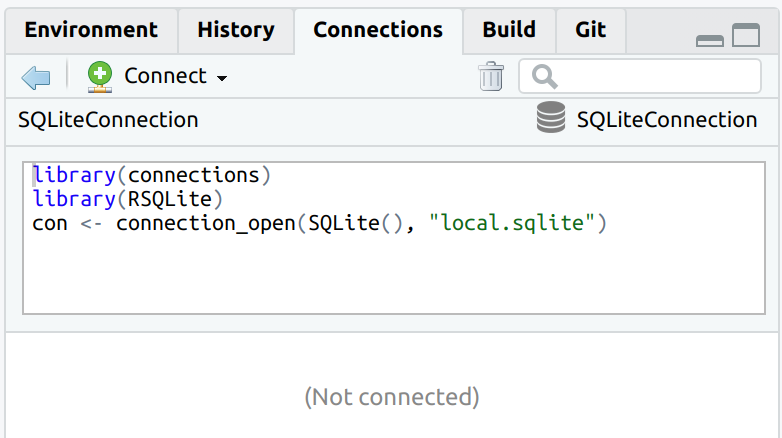
Task: Minimize the Connections pane
Action: click(x=710, y=39)
